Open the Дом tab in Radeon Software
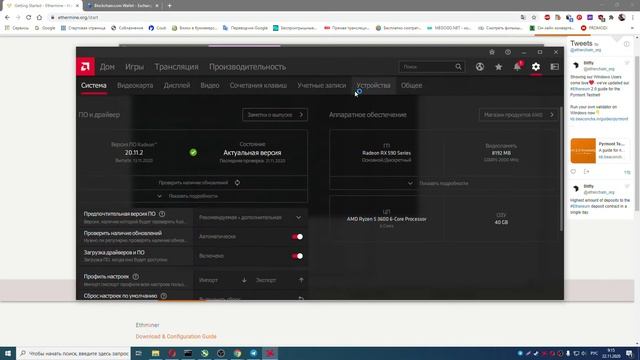640x360 pixels. click(107, 67)
